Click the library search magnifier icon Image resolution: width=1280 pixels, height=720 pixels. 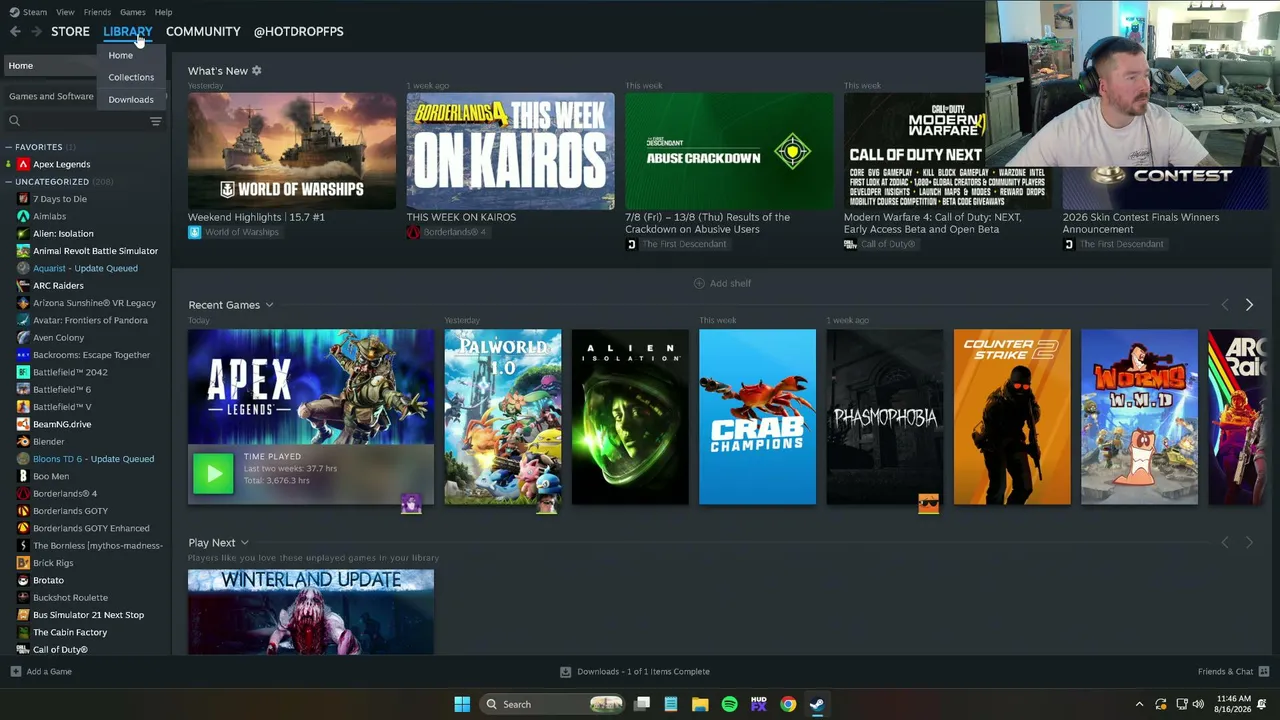tap(14, 121)
